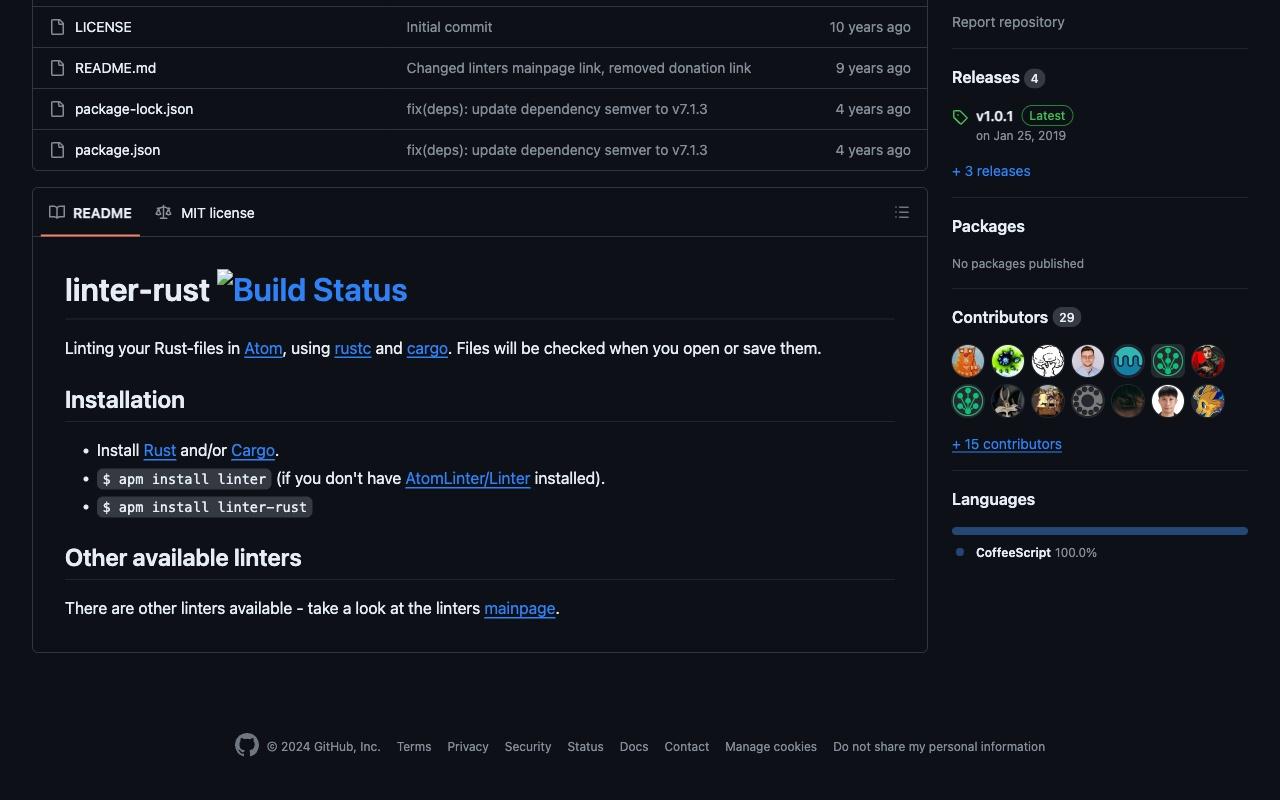The height and width of the screenshot is (800, 1280).
Task: Open the package-lock.json semver update commit
Action: [x=556, y=109]
